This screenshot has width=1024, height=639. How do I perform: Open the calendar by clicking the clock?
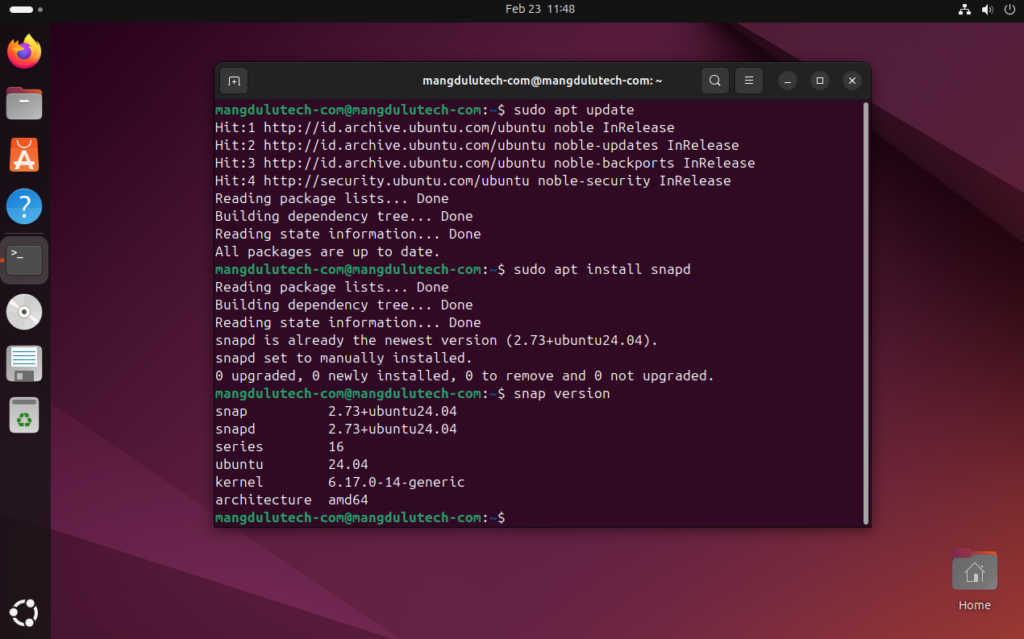tap(540, 9)
